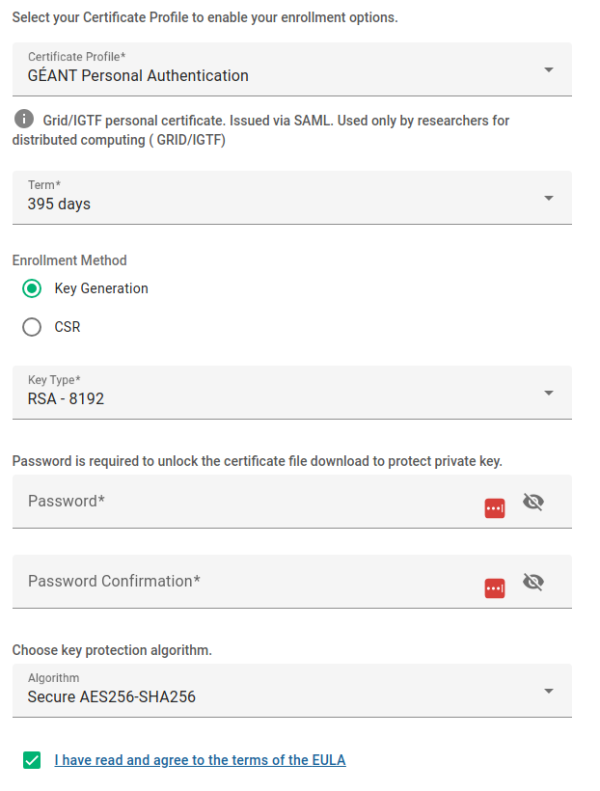This screenshot has height=791, width=600.
Task: Reveal Password Confirmation with its eye icon
Action: 533,582
